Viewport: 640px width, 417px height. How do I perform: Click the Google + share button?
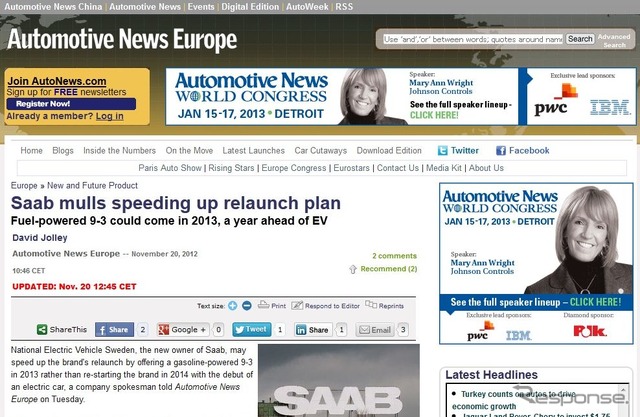[184, 329]
